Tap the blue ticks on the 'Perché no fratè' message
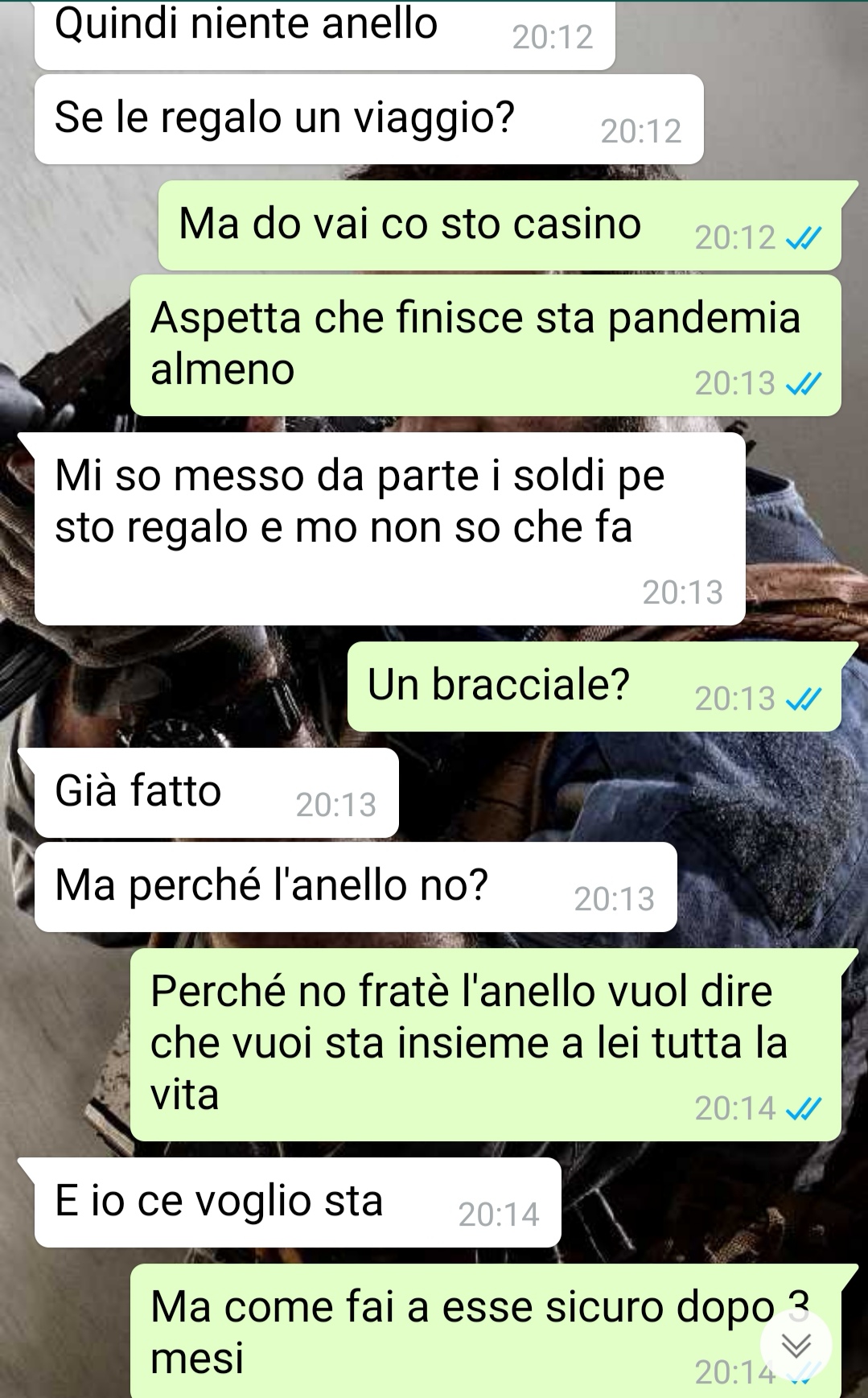Screen dimensions: 868x1398 click(x=803, y=1108)
